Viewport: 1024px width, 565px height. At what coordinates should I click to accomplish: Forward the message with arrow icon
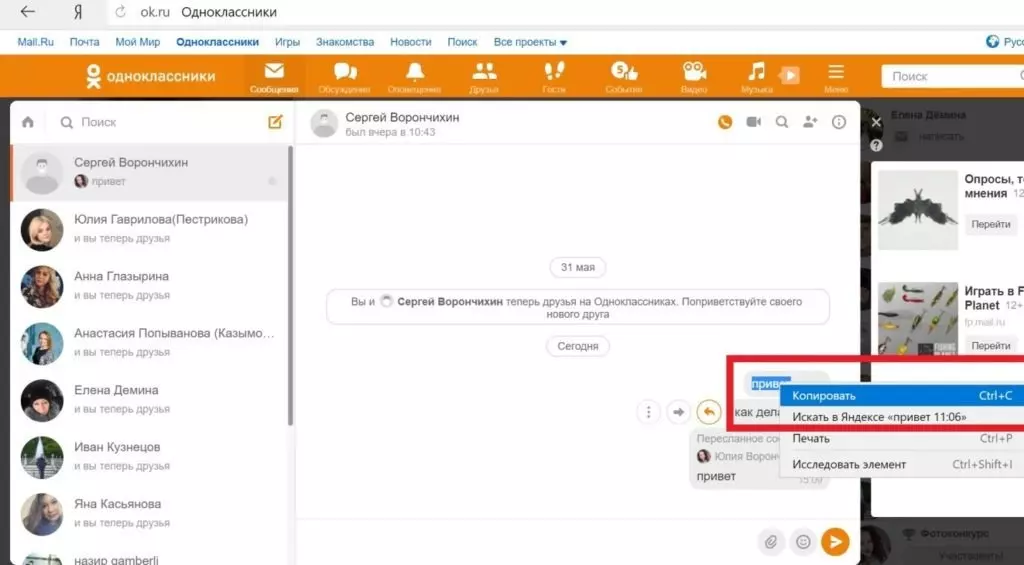tap(679, 412)
